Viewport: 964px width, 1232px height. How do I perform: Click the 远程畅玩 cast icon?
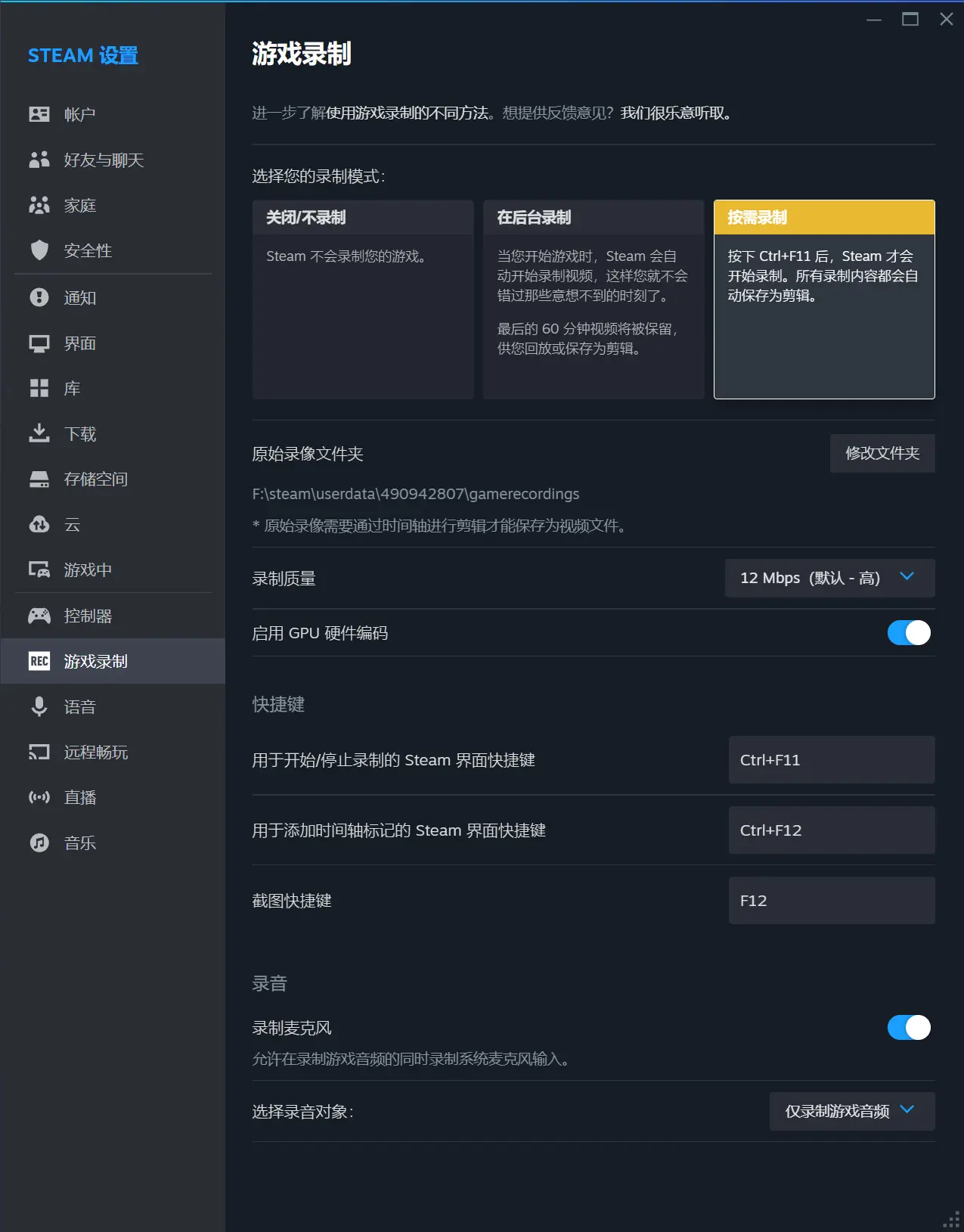[x=39, y=752]
